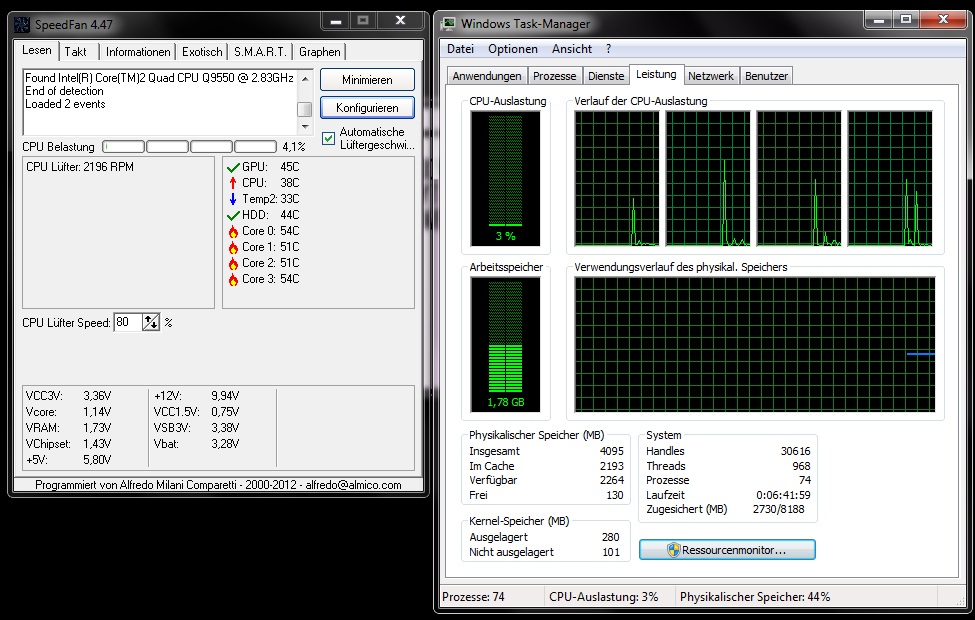Viewport: 975px width, 620px height.
Task: Switch to the Informationen tab
Action: [x=137, y=52]
